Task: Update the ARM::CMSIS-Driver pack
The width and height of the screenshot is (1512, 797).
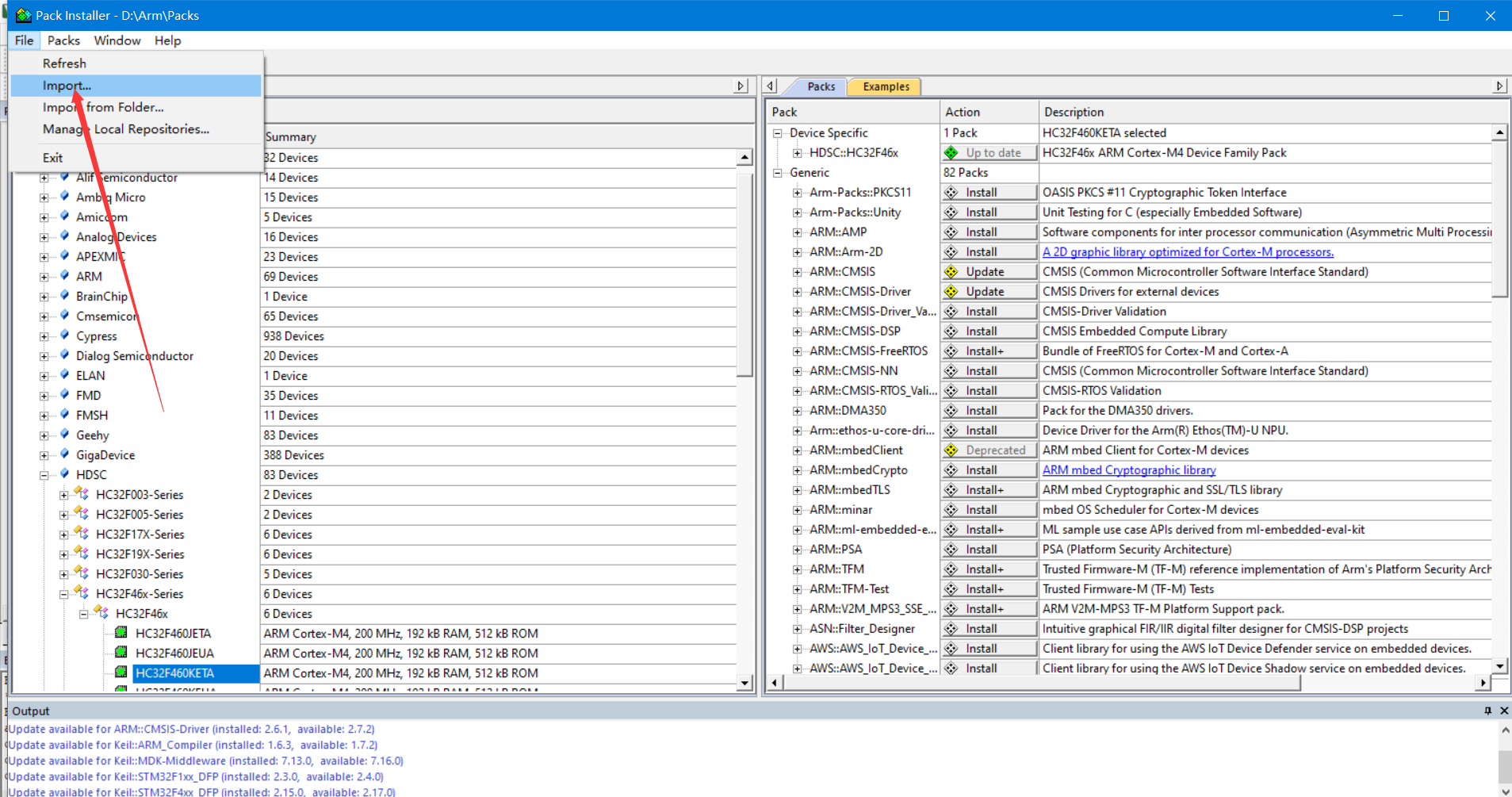Action: pyautogui.click(x=989, y=292)
